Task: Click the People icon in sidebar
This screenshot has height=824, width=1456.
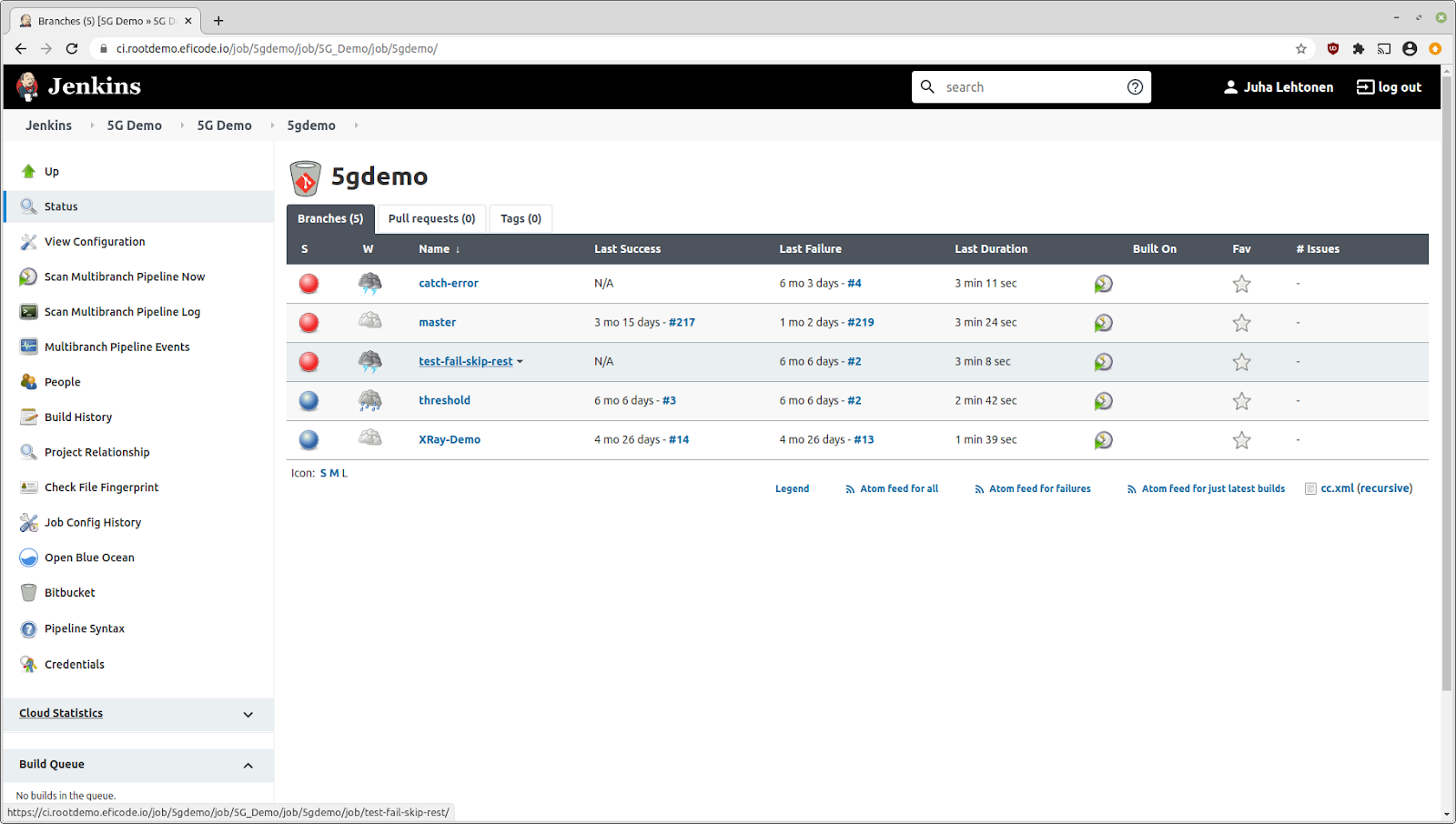Action: (28, 382)
